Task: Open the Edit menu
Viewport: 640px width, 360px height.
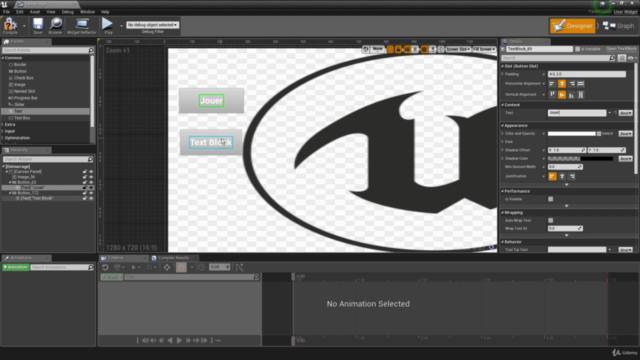Action: 20,12
